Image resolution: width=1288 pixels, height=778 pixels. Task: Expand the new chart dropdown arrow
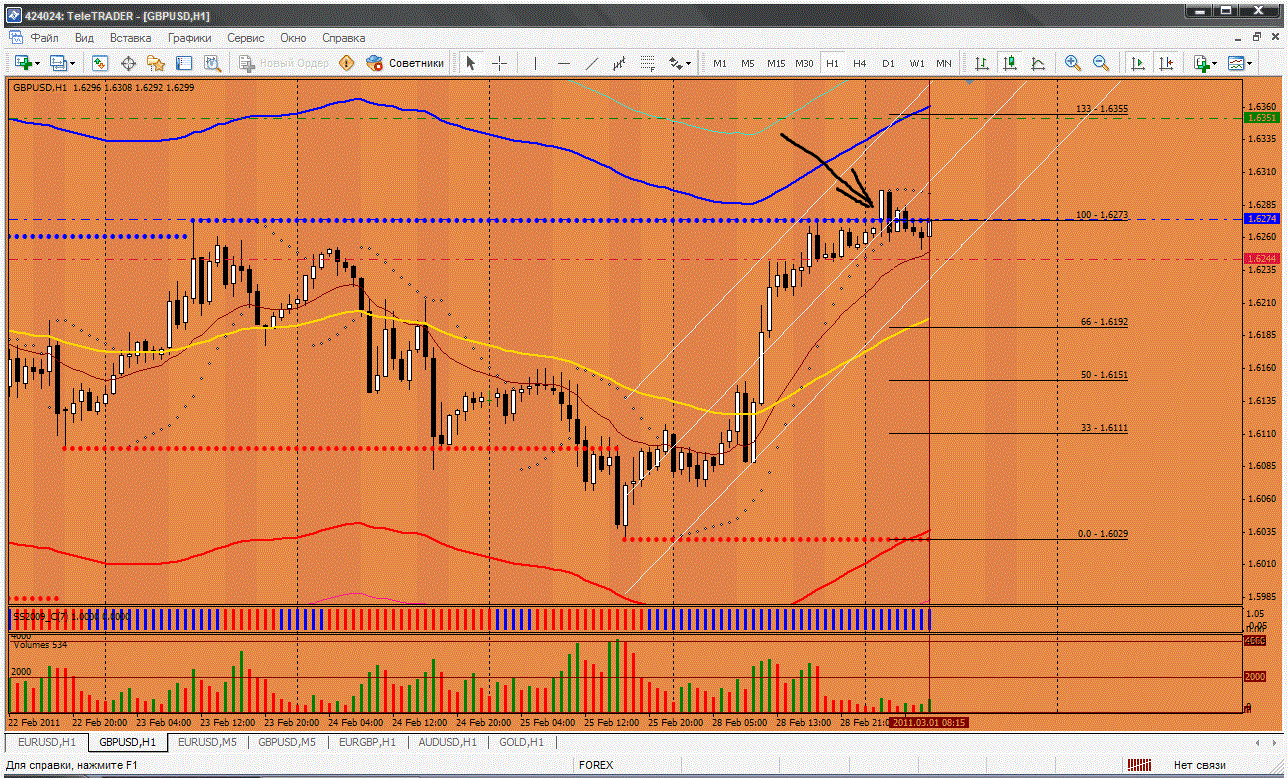[37, 63]
